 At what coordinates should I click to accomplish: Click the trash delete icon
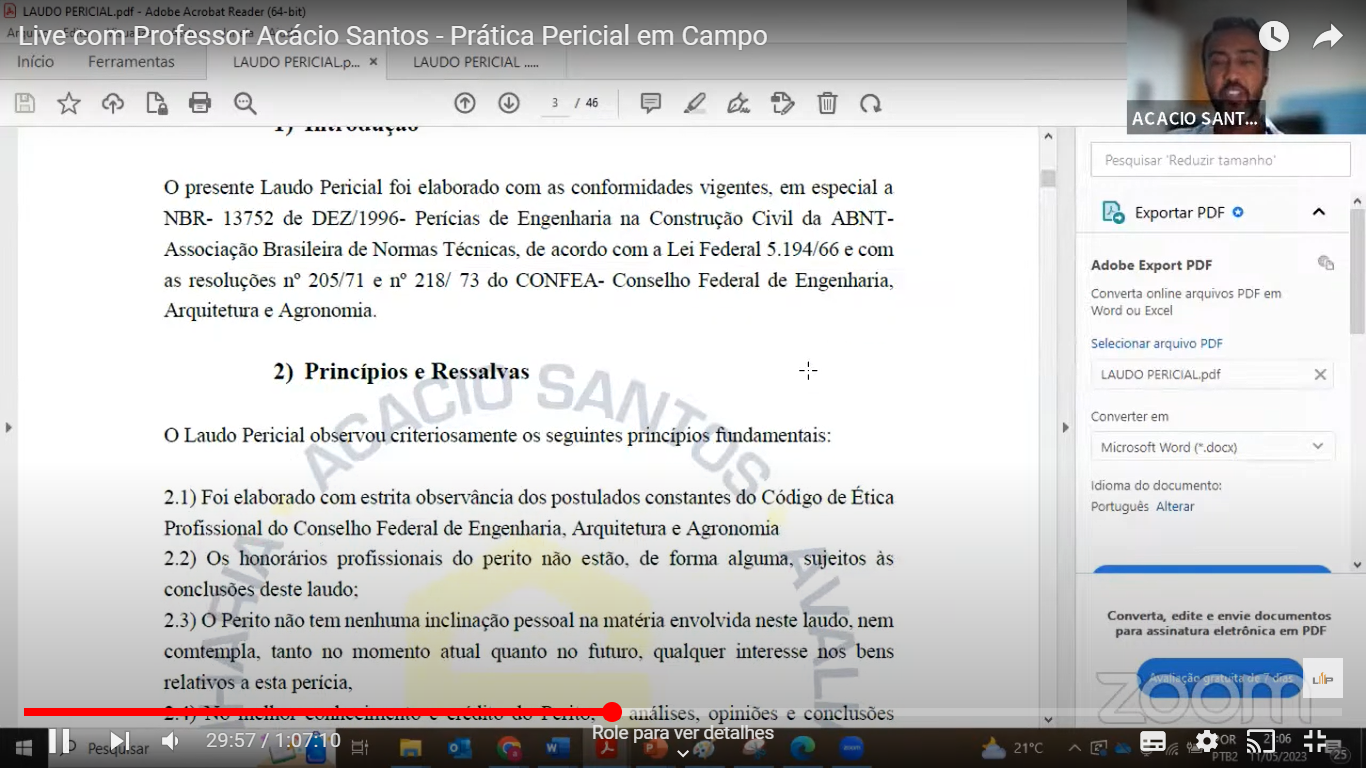pos(827,103)
